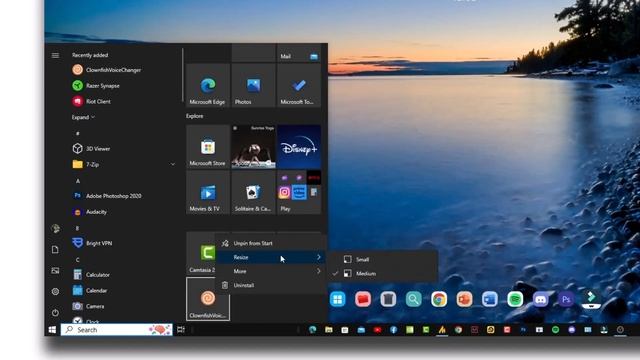Open the Microsoft To Do tile
Viewport: 640px width, 360px height.
(299, 85)
